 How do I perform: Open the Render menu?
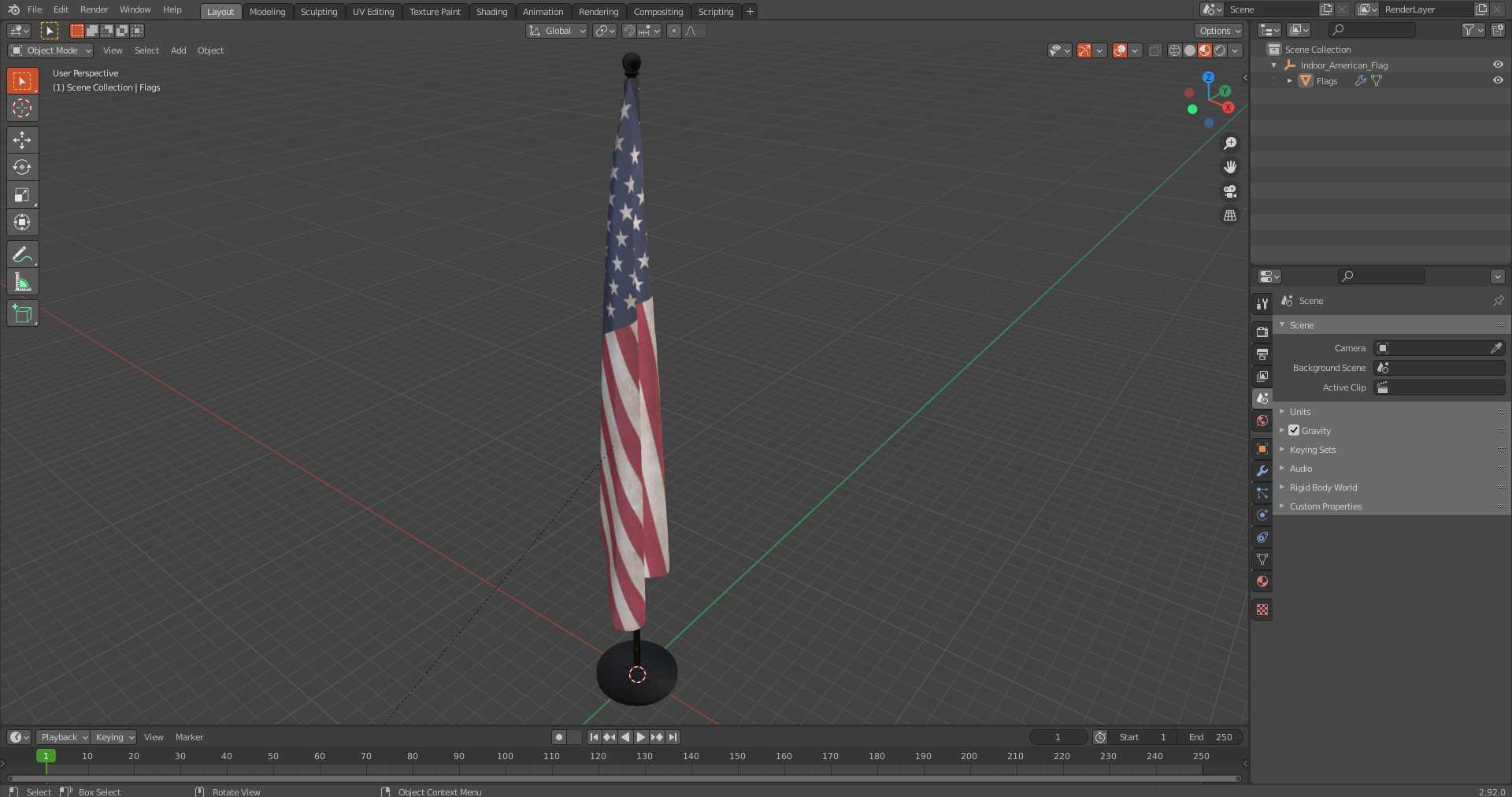[94, 9]
